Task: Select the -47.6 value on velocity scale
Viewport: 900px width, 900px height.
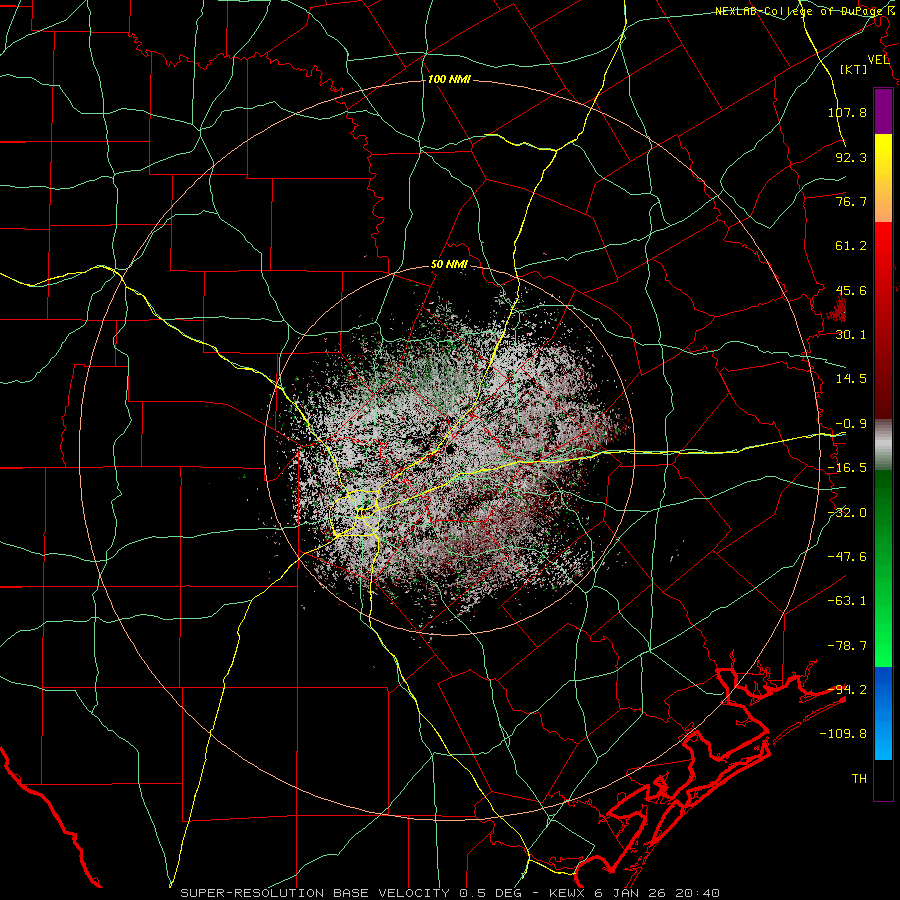Action: (847, 557)
